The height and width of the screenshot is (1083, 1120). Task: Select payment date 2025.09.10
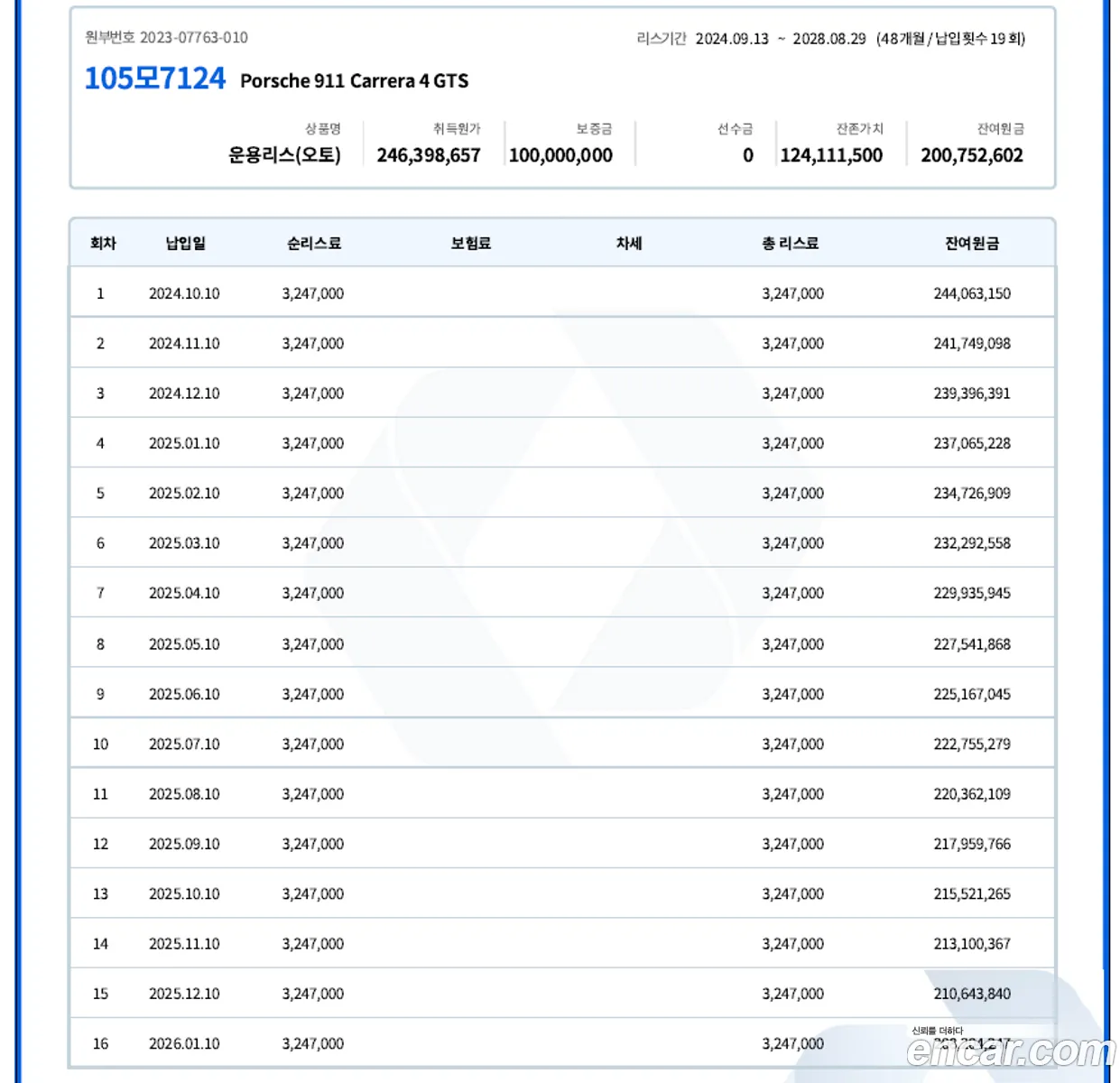pos(184,844)
